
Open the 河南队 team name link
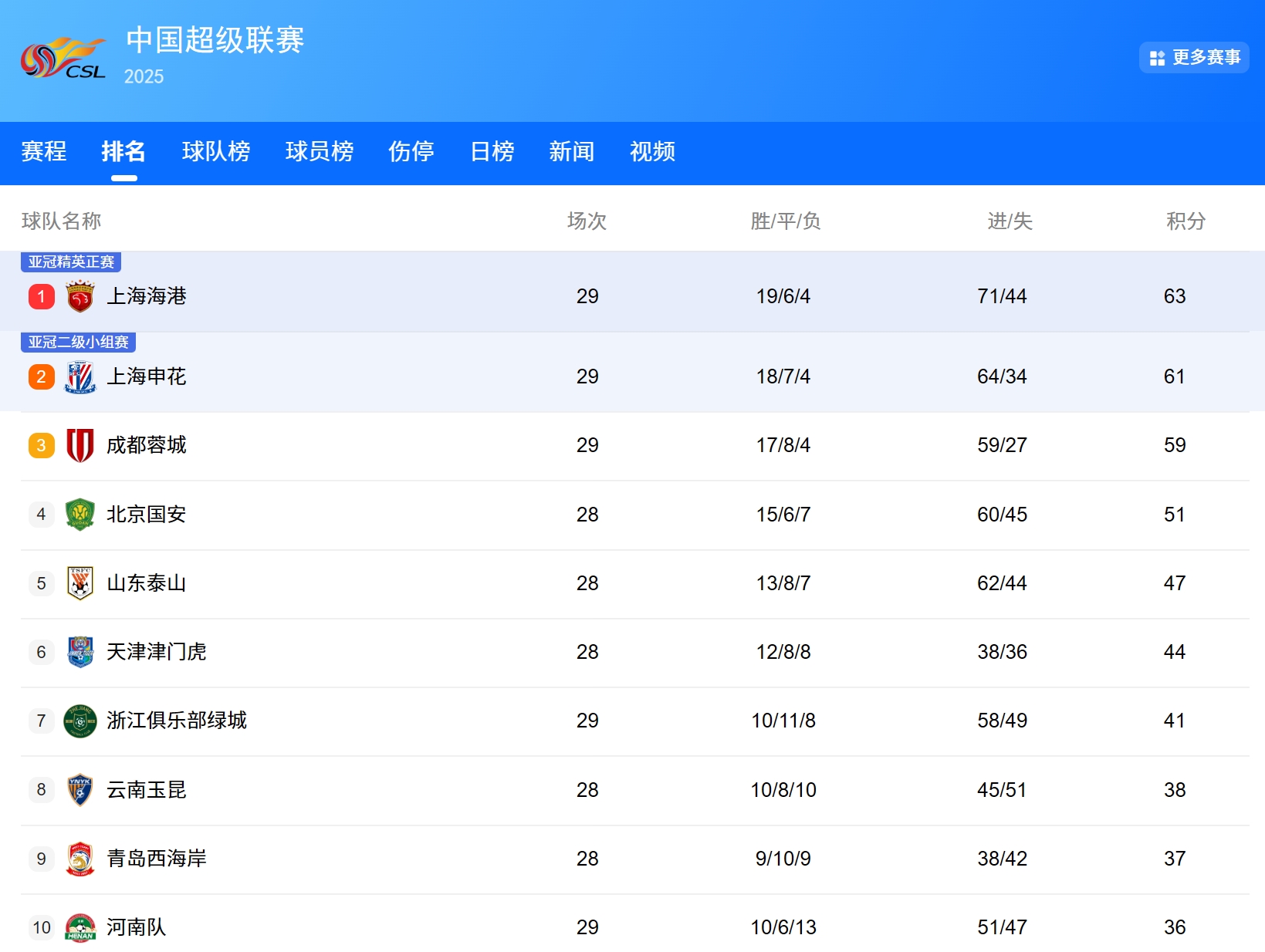point(137,927)
